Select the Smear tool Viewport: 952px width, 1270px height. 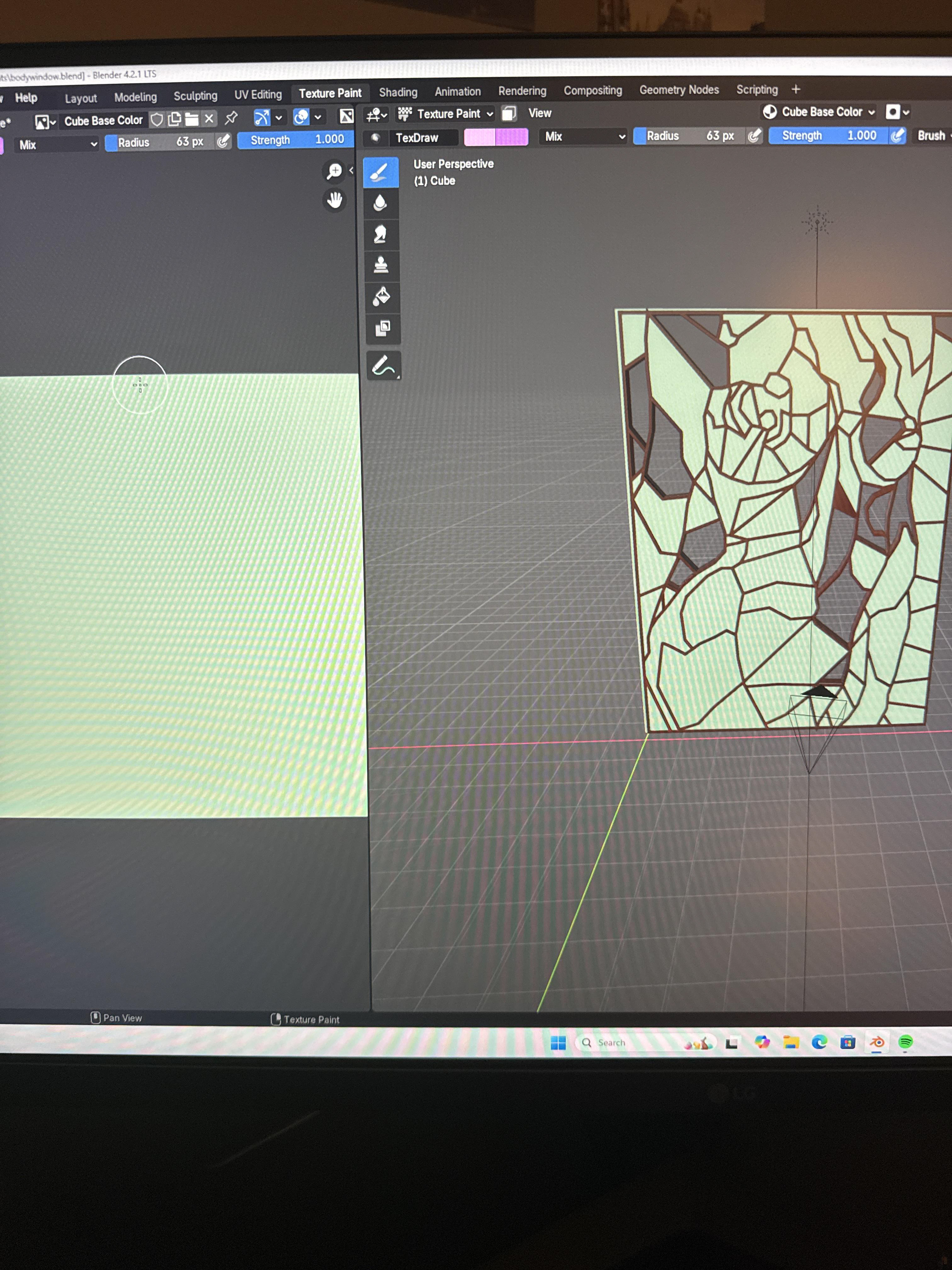[380, 234]
